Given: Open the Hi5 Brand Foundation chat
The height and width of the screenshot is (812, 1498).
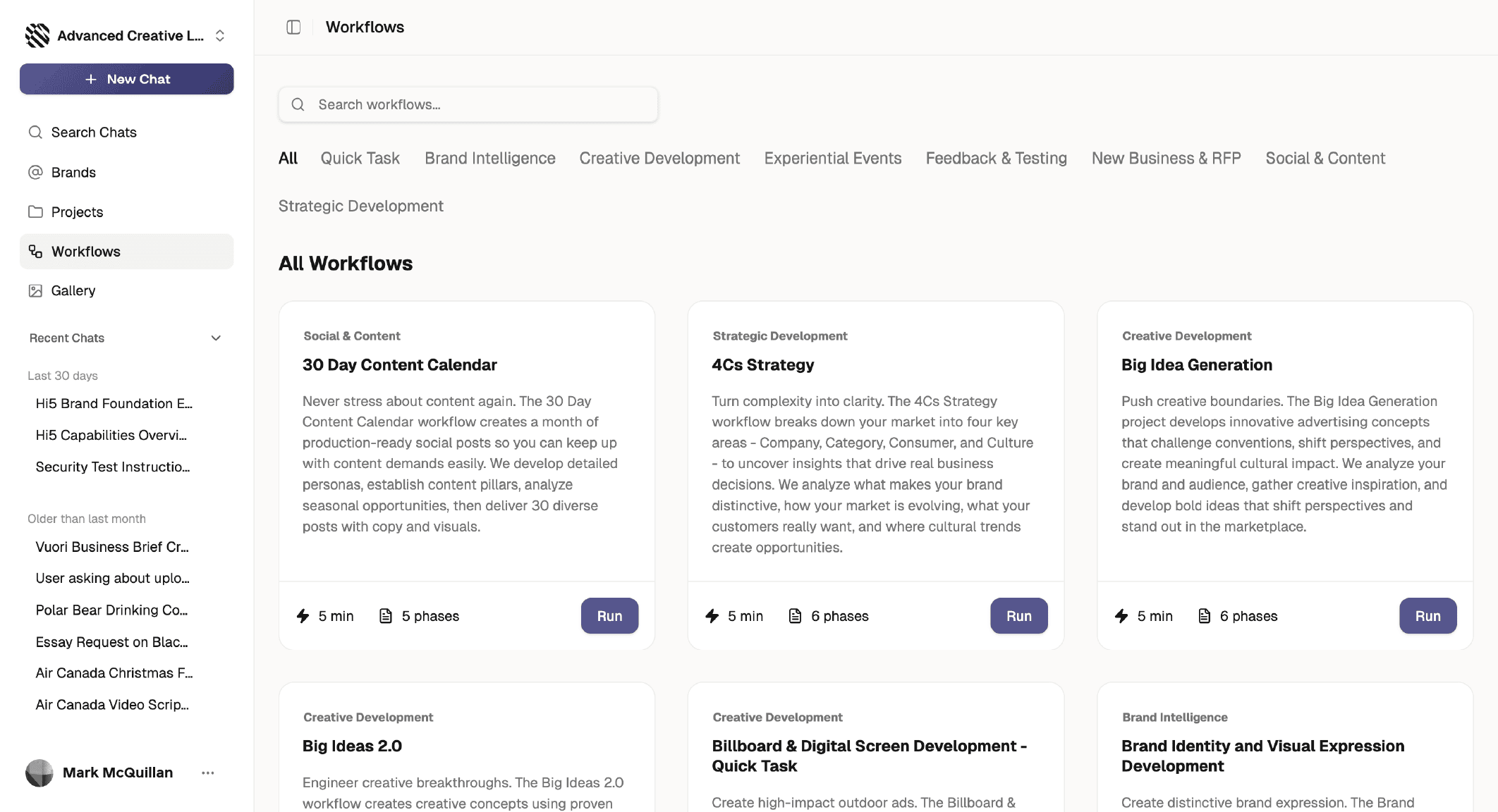Looking at the screenshot, I should (113, 403).
